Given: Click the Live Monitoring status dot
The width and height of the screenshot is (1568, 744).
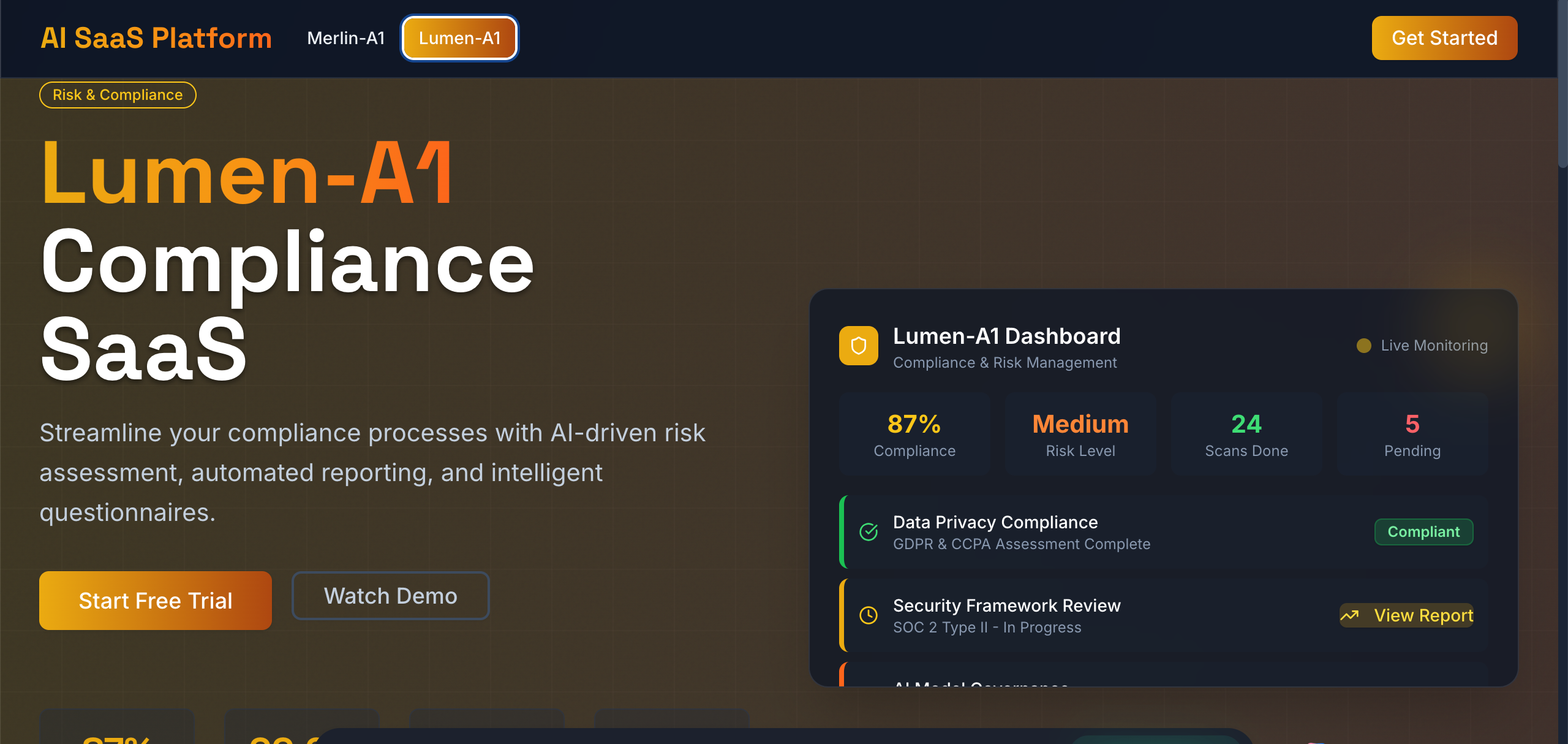Looking at the screenshot, I should point(1363,346).
